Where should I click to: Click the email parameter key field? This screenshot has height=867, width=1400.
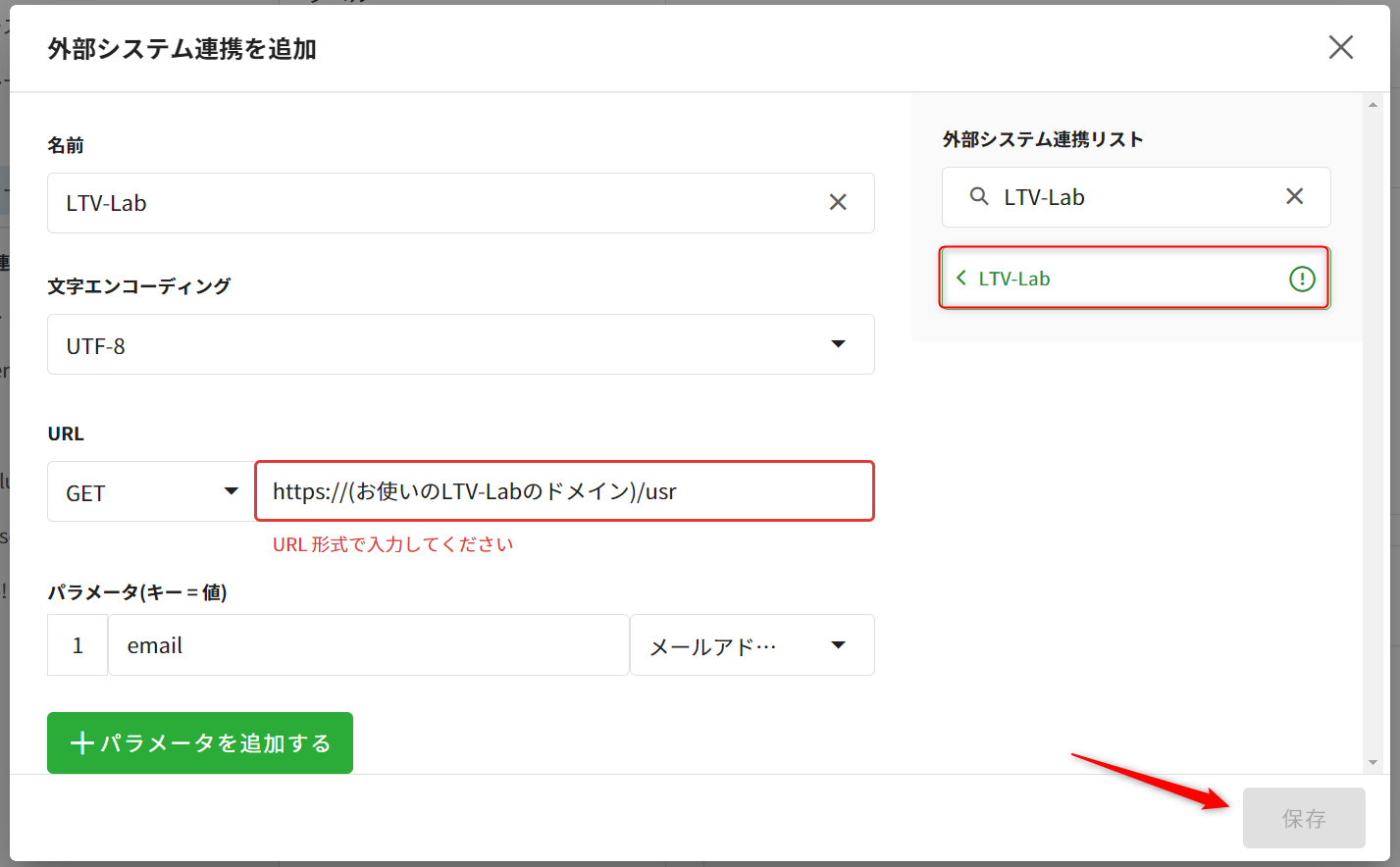[x=368, y=645]
